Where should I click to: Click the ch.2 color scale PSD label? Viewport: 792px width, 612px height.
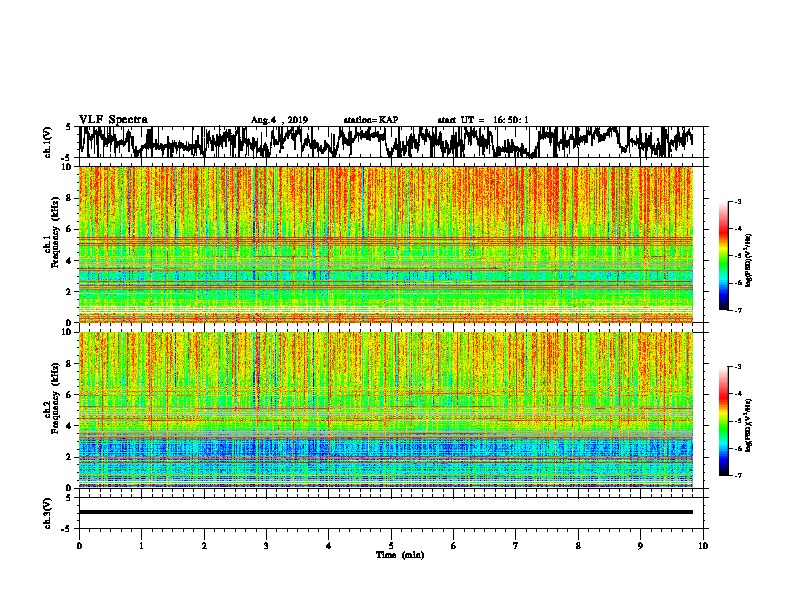749,424
